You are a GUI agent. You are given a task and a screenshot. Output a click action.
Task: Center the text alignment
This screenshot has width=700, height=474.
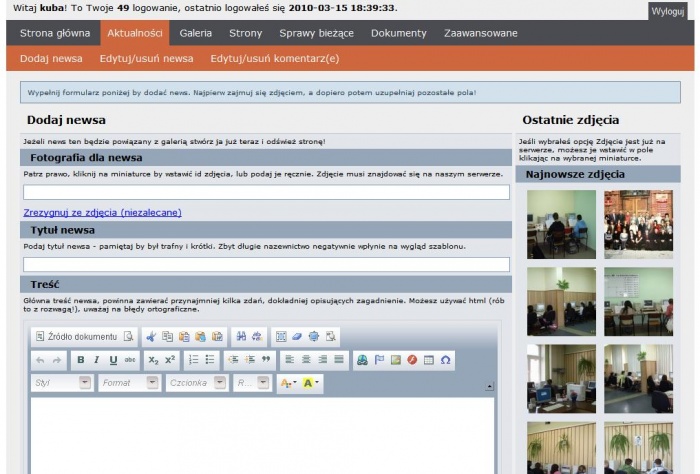(306, 360)
